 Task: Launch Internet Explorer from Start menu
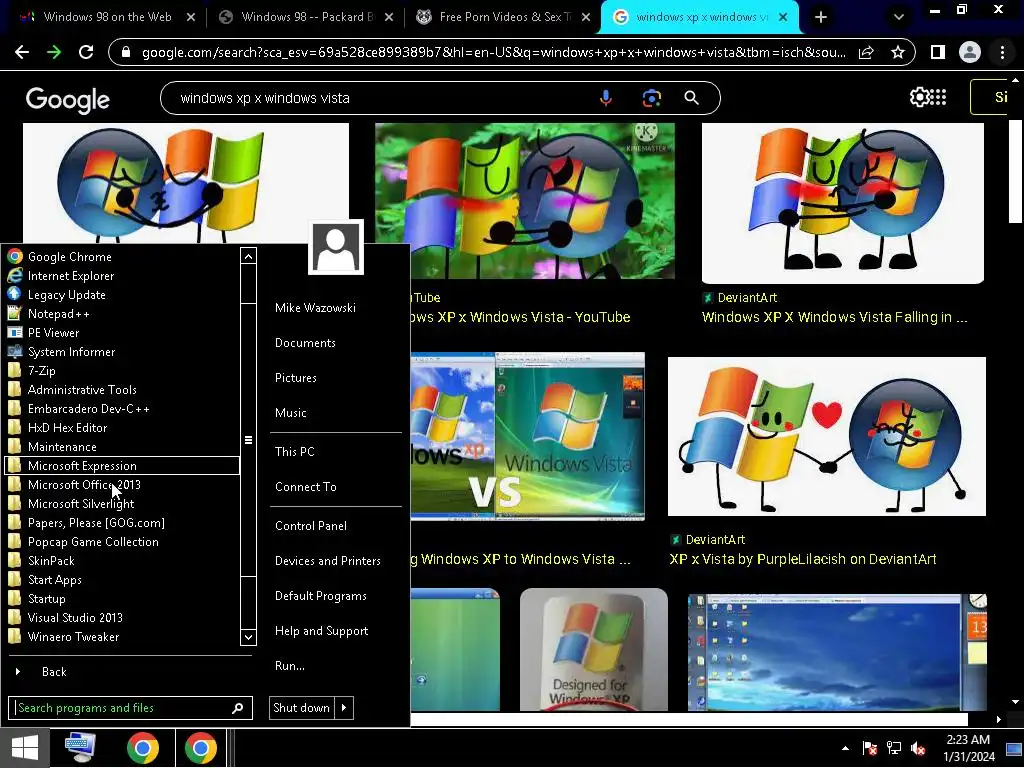point(123,276)
